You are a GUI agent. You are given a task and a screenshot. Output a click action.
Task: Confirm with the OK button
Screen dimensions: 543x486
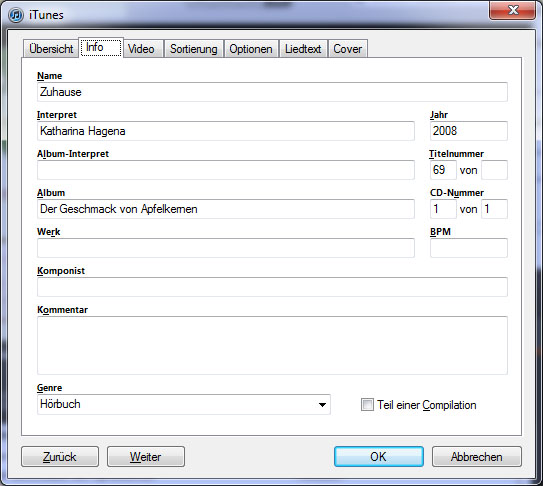(379, 457)
